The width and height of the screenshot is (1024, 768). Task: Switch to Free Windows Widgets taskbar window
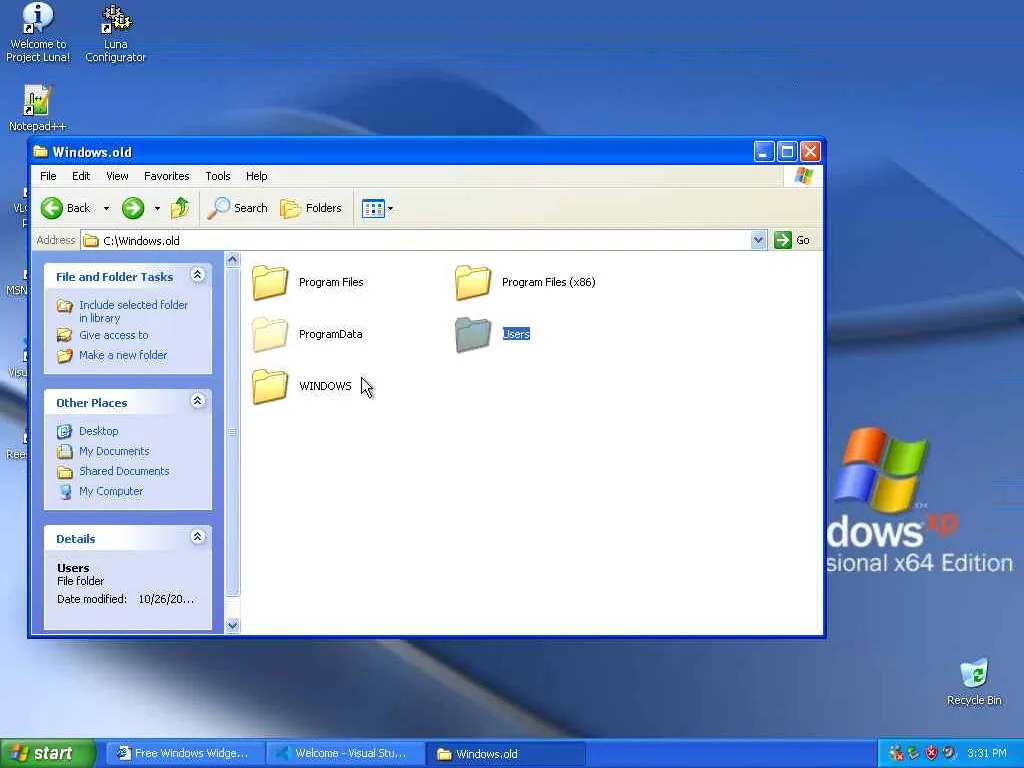(x=185, y=754)
